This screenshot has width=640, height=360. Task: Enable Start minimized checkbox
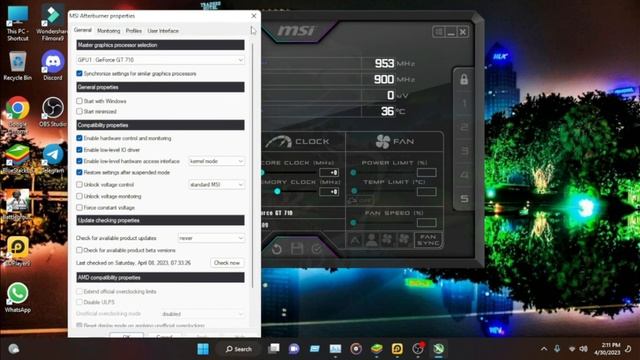[79, 111]
